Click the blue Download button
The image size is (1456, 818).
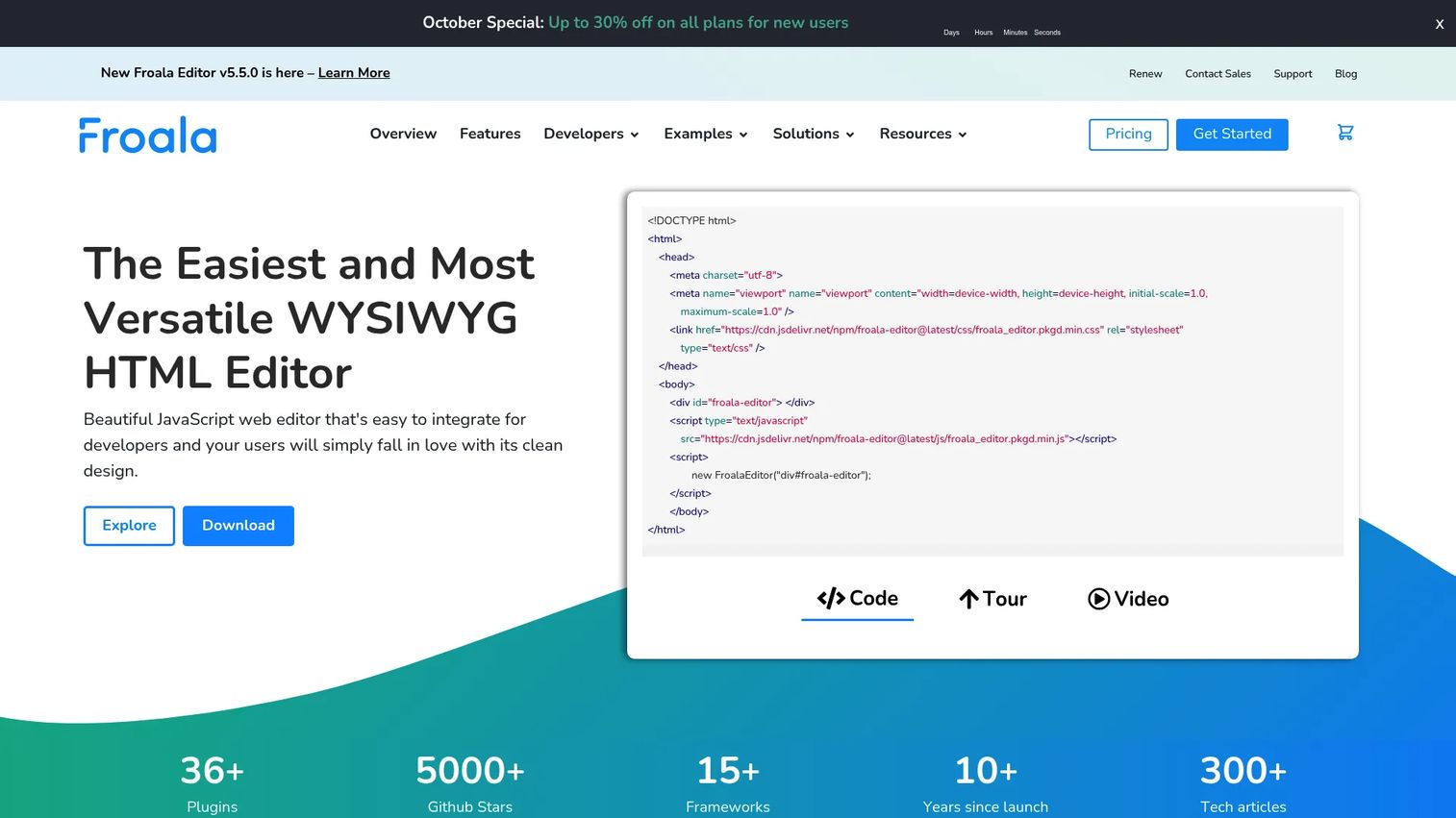coord(238,526)
